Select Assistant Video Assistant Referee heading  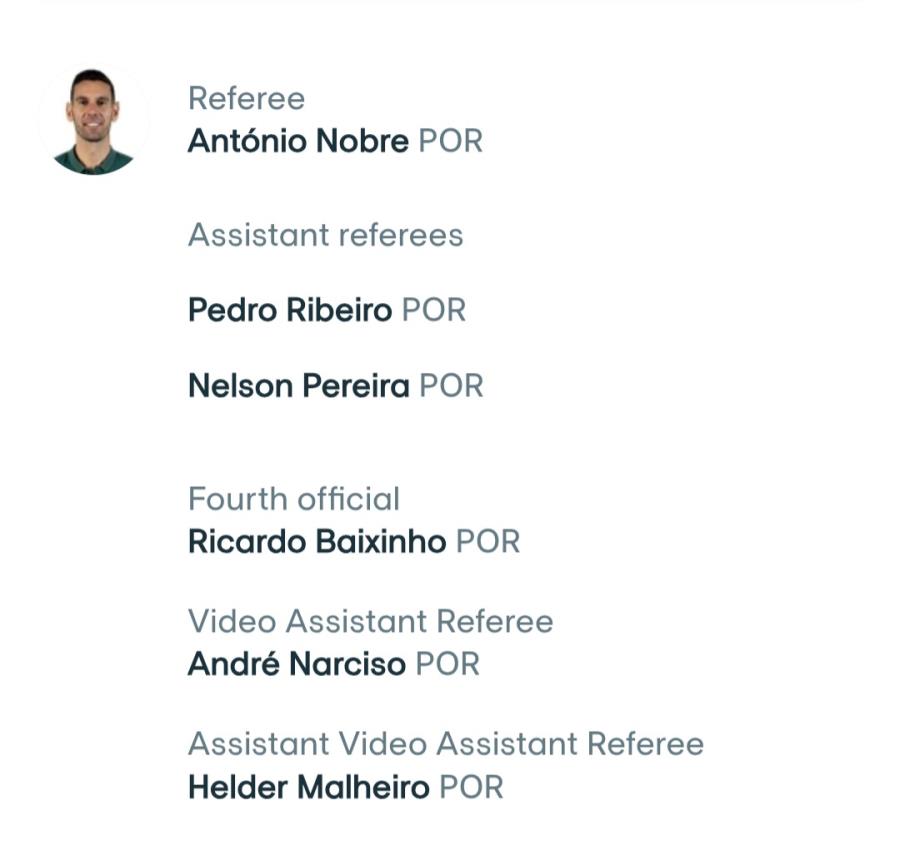[x=446, y=744]
